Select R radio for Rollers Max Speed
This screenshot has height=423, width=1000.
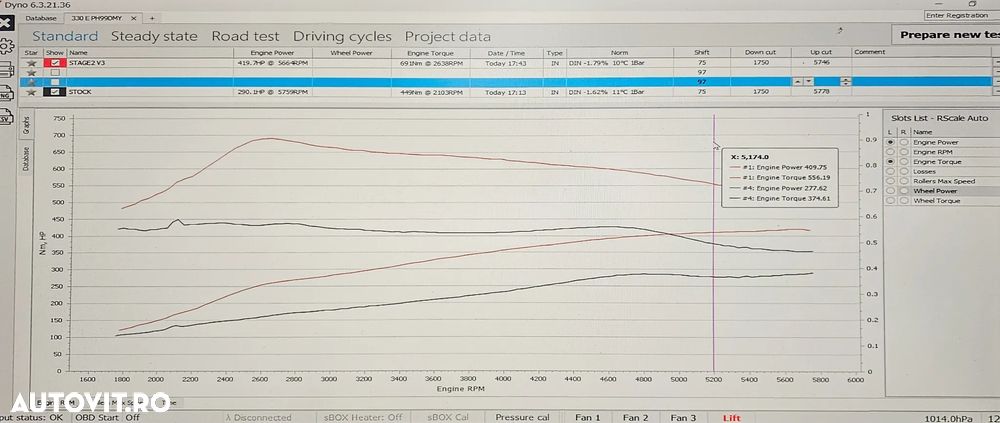pos(904,181)
